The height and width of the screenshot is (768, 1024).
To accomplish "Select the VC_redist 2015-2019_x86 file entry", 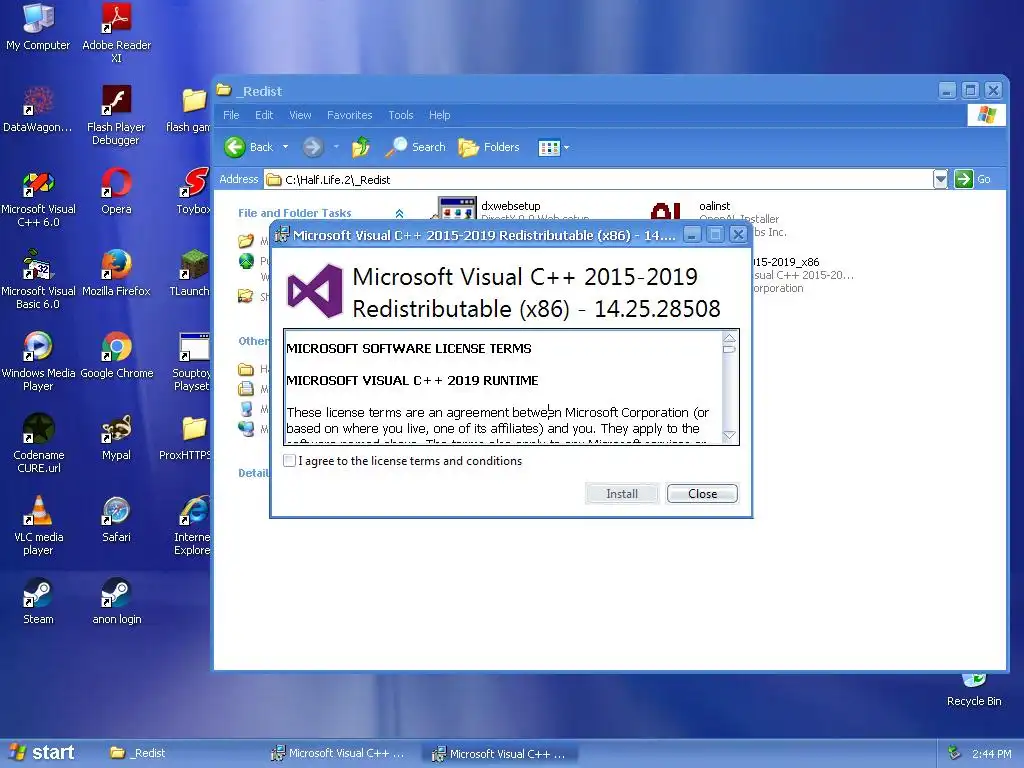I will 802,274.
